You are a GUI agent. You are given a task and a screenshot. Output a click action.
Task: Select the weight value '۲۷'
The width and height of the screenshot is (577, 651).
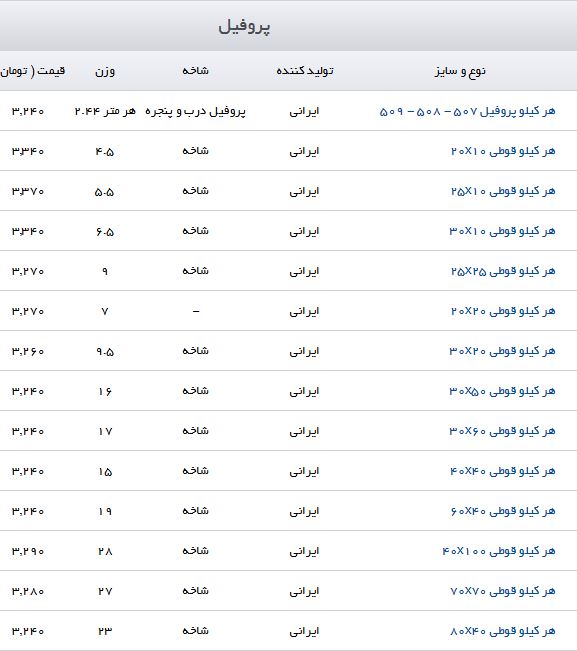[105, 591]
